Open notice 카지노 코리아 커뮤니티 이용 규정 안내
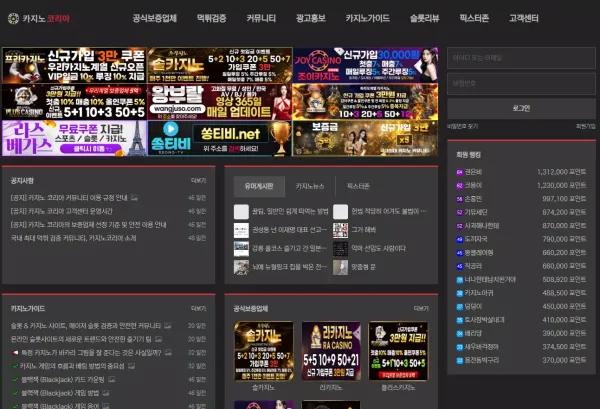The height and width of the screenshot is (409, 600). point(69,198)
